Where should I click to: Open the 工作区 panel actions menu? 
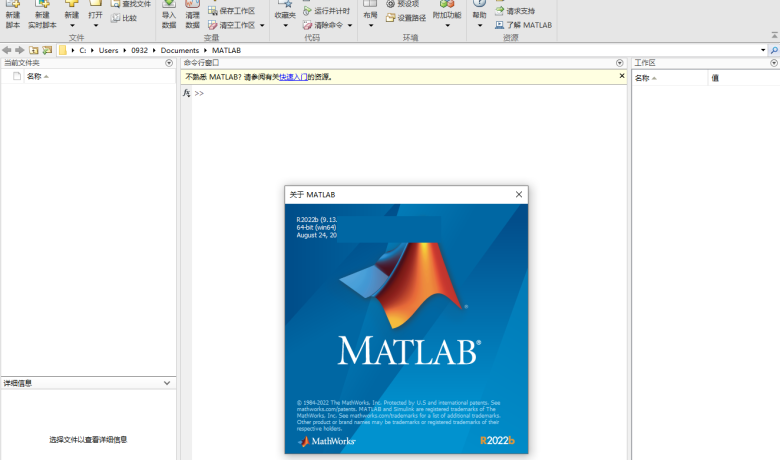pyautogui.click(x=774, y=63)
